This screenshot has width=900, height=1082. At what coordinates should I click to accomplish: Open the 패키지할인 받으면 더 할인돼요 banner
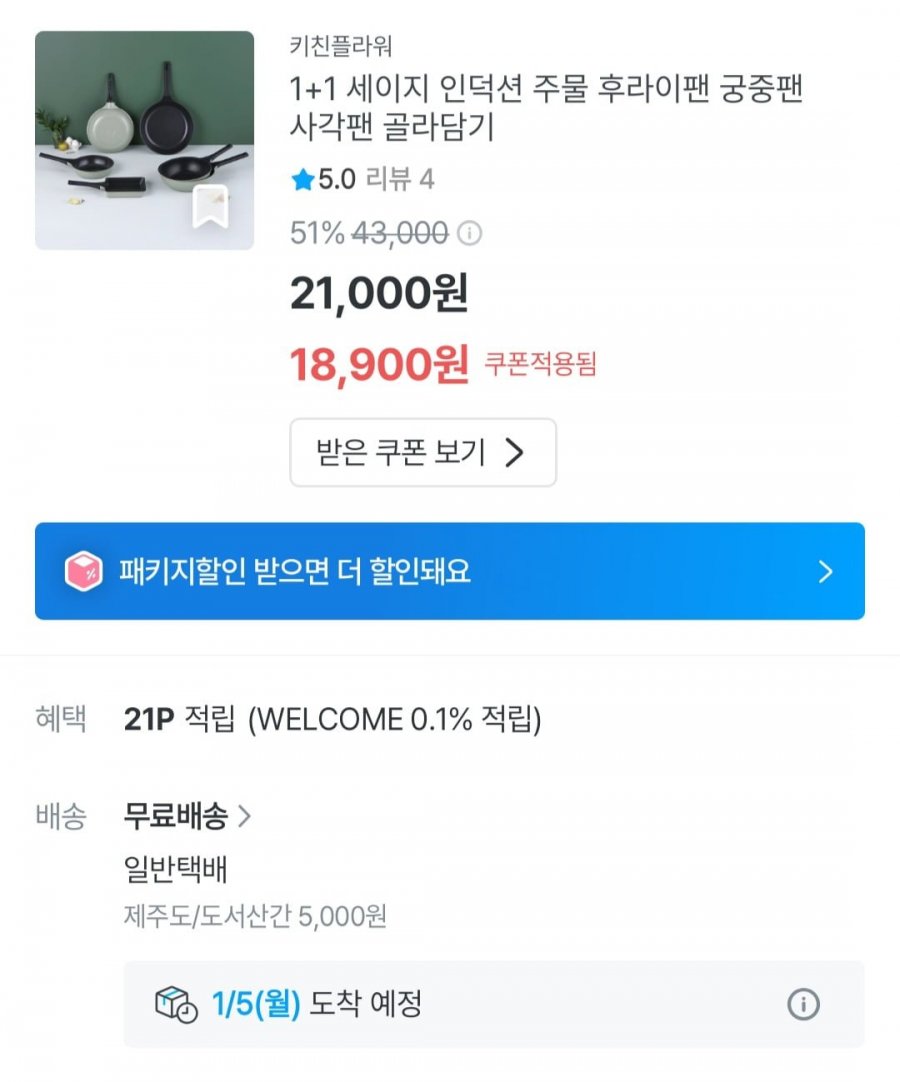(449, 572)
